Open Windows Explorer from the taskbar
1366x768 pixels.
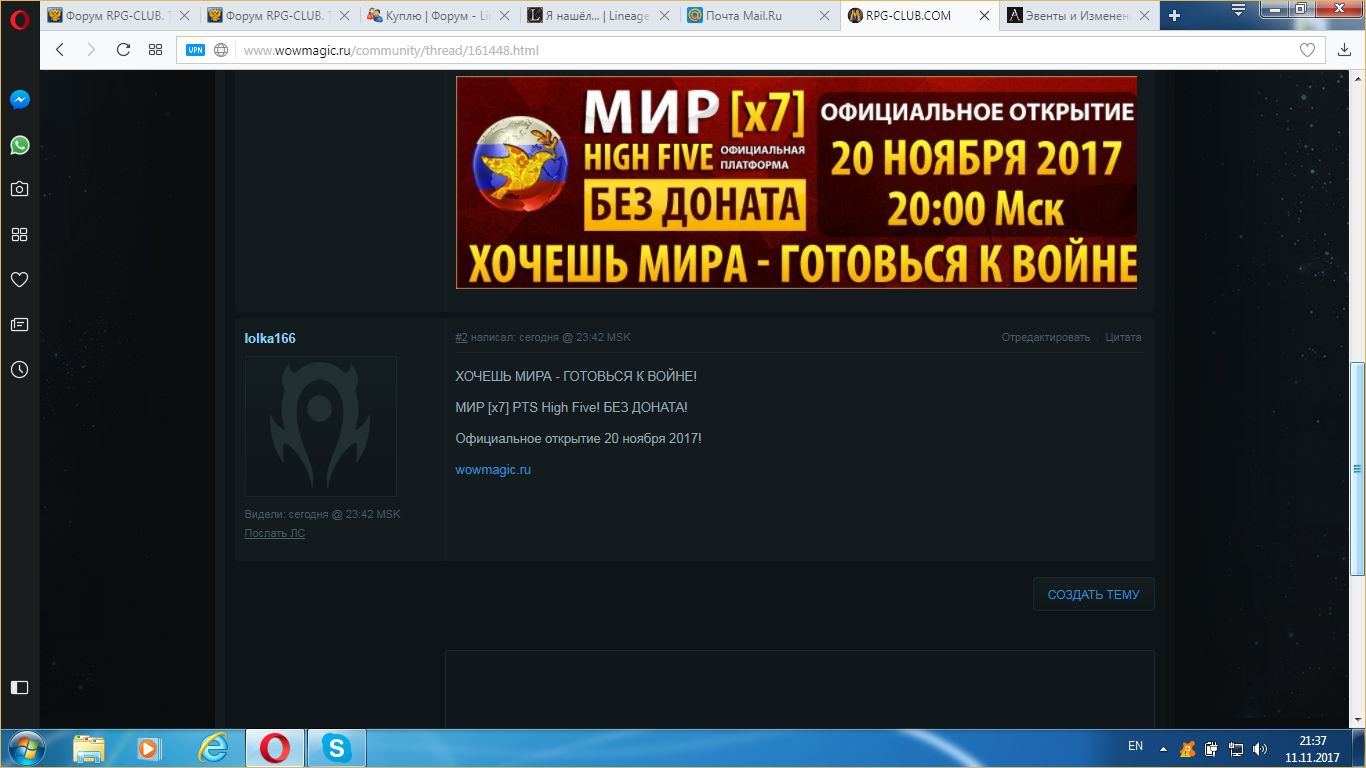click(x=88, y=748)
